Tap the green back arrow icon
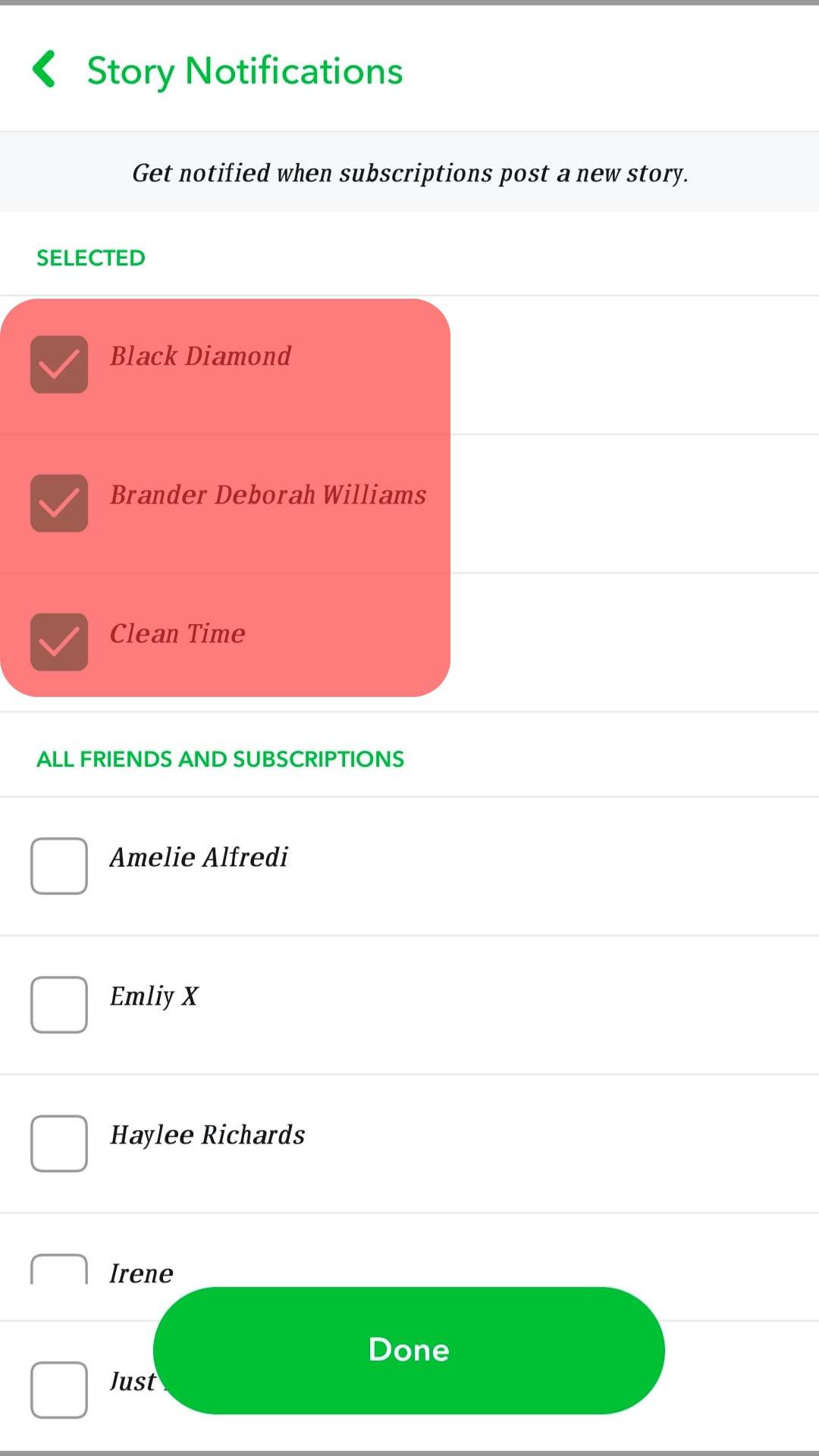The height and width of the screenshot is (1456, 819). 45,70
